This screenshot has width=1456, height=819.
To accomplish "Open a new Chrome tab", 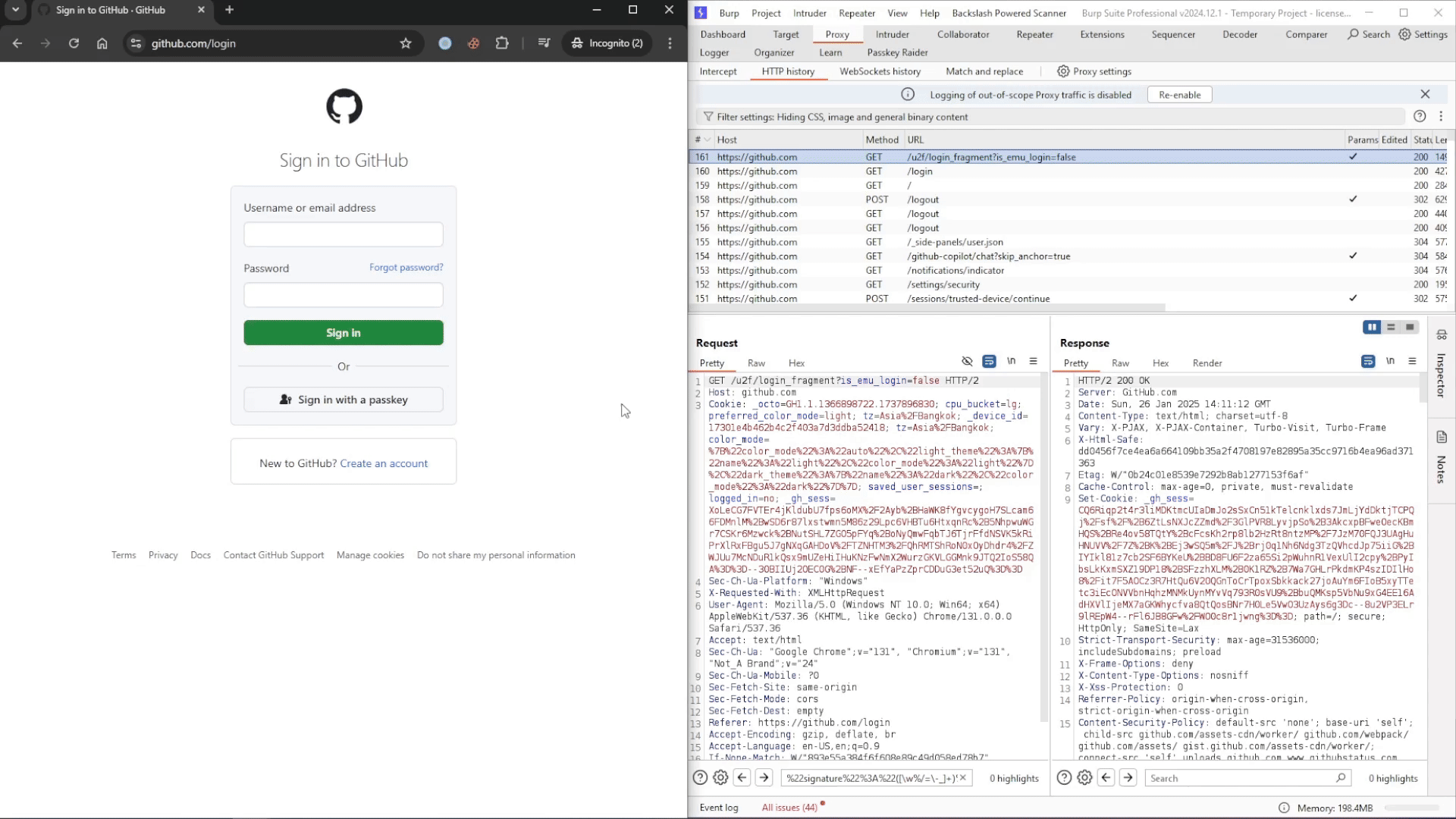I will [x=230, y=10].
